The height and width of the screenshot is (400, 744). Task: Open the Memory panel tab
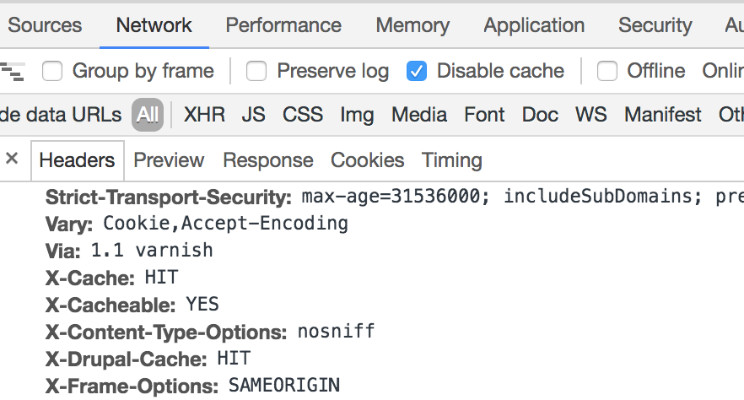click(x=412, y=25)
